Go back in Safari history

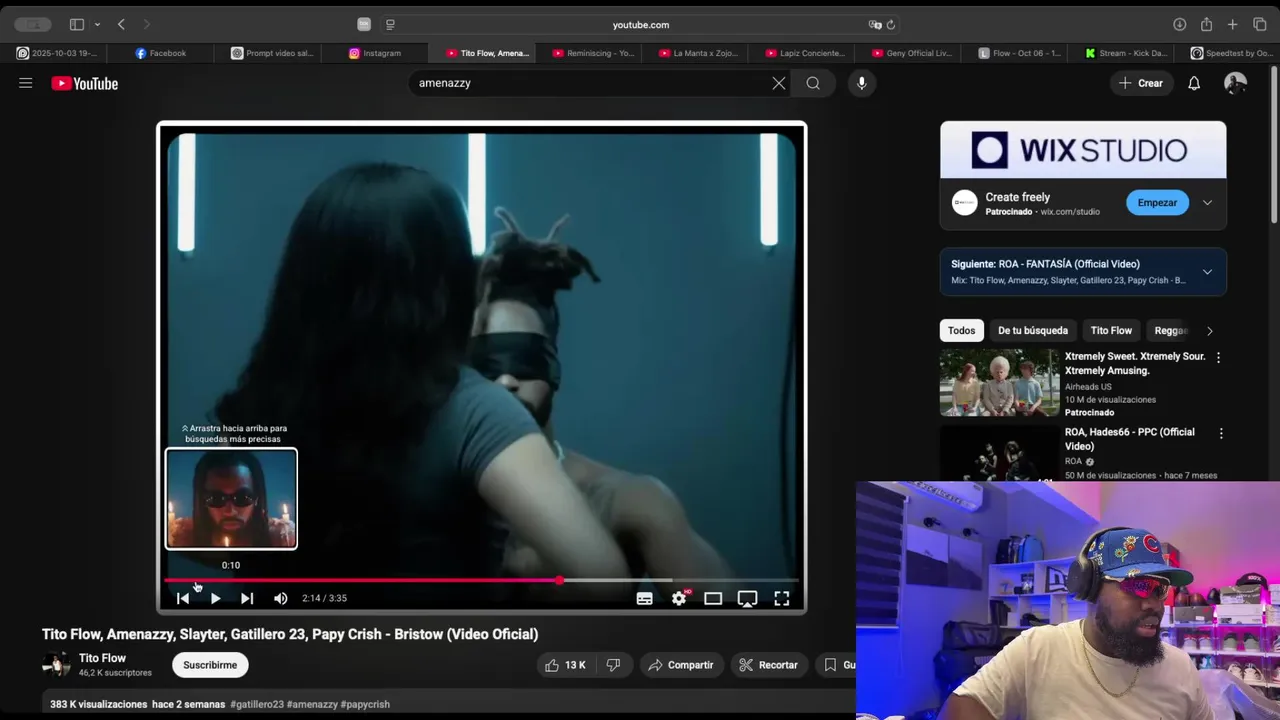coord(121,24)
